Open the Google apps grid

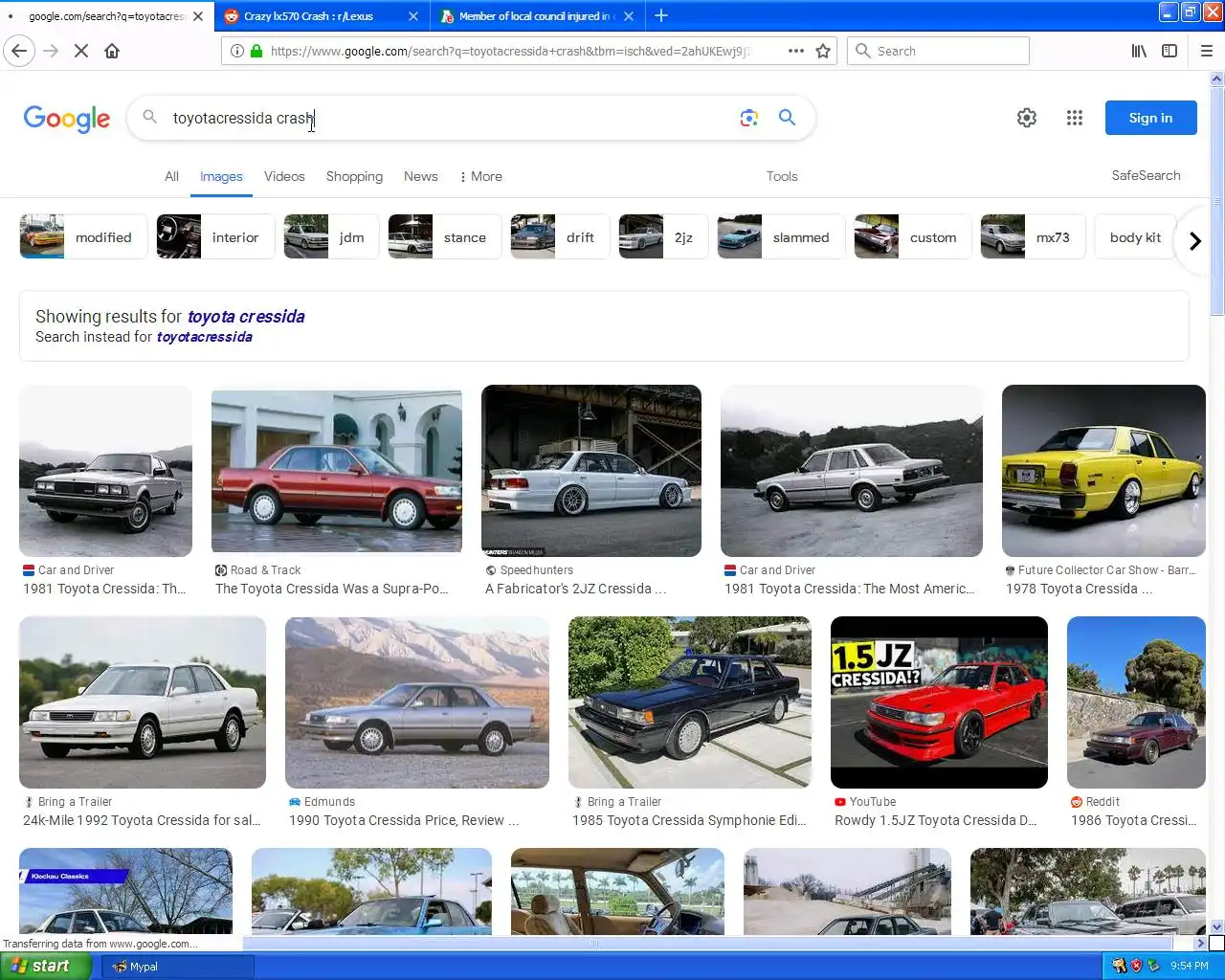(x=1075, y=118)
